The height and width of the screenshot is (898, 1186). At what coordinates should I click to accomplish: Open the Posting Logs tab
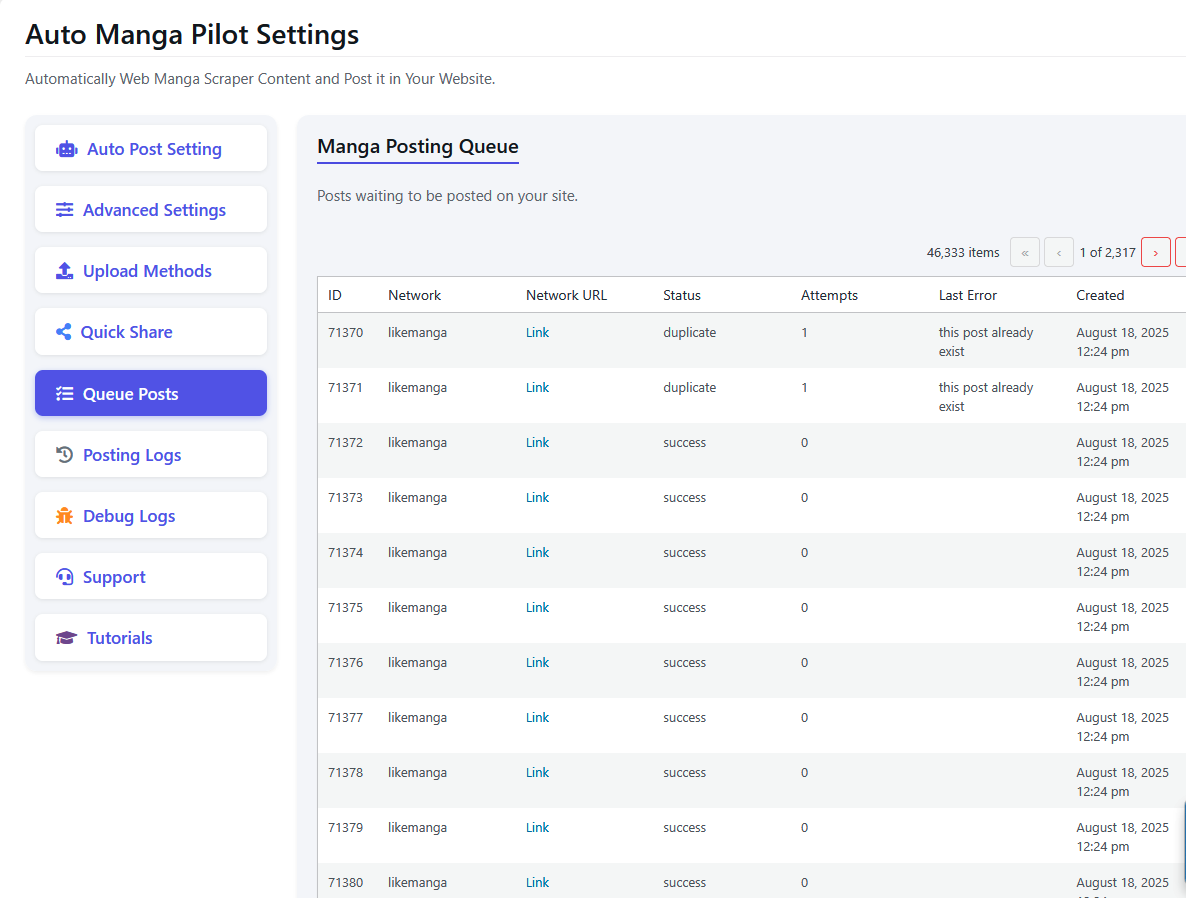(132, 455)
